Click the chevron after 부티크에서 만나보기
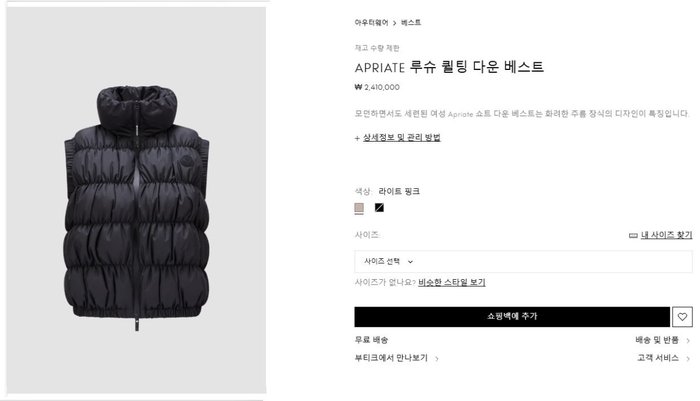The image size is (700, 401). click(437, 358)
